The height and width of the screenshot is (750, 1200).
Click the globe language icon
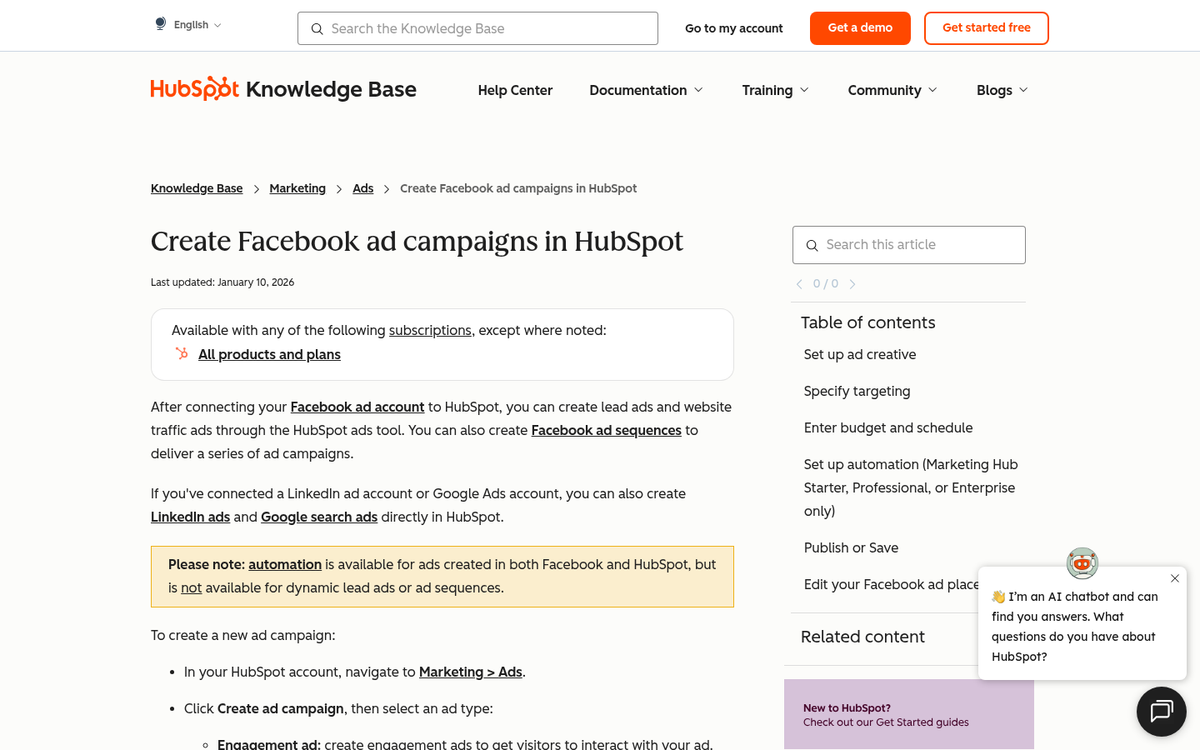(x=159, y=23)
